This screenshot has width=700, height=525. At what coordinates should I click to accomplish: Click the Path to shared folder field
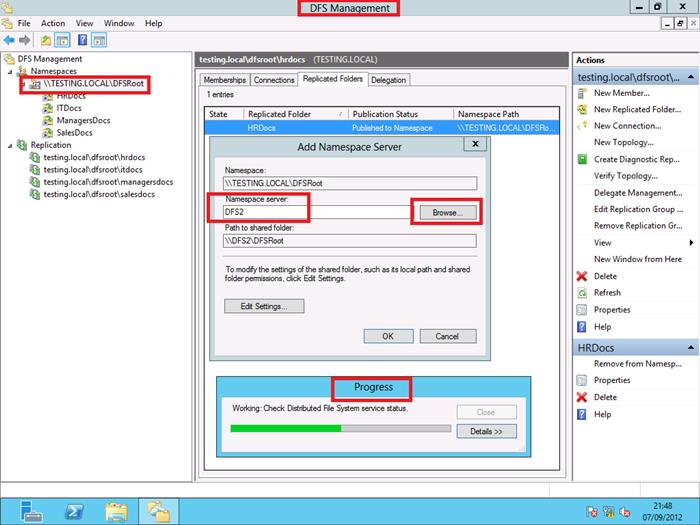tap(350, 241)
